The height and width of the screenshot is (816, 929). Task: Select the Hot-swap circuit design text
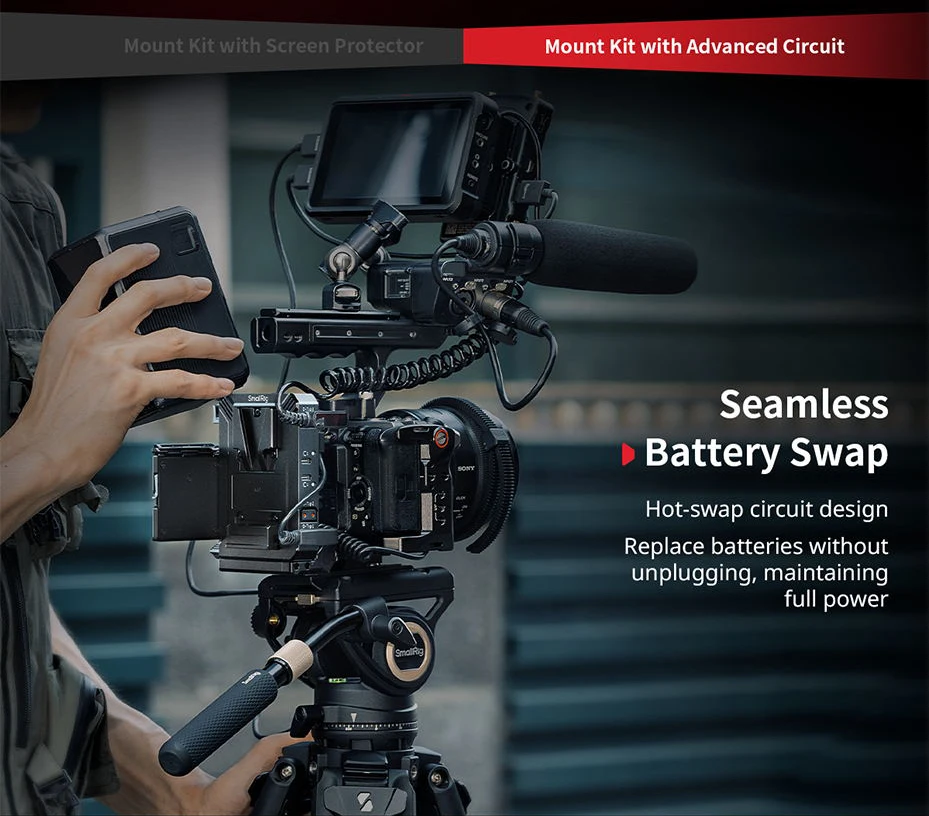click(x=766, y=509)
